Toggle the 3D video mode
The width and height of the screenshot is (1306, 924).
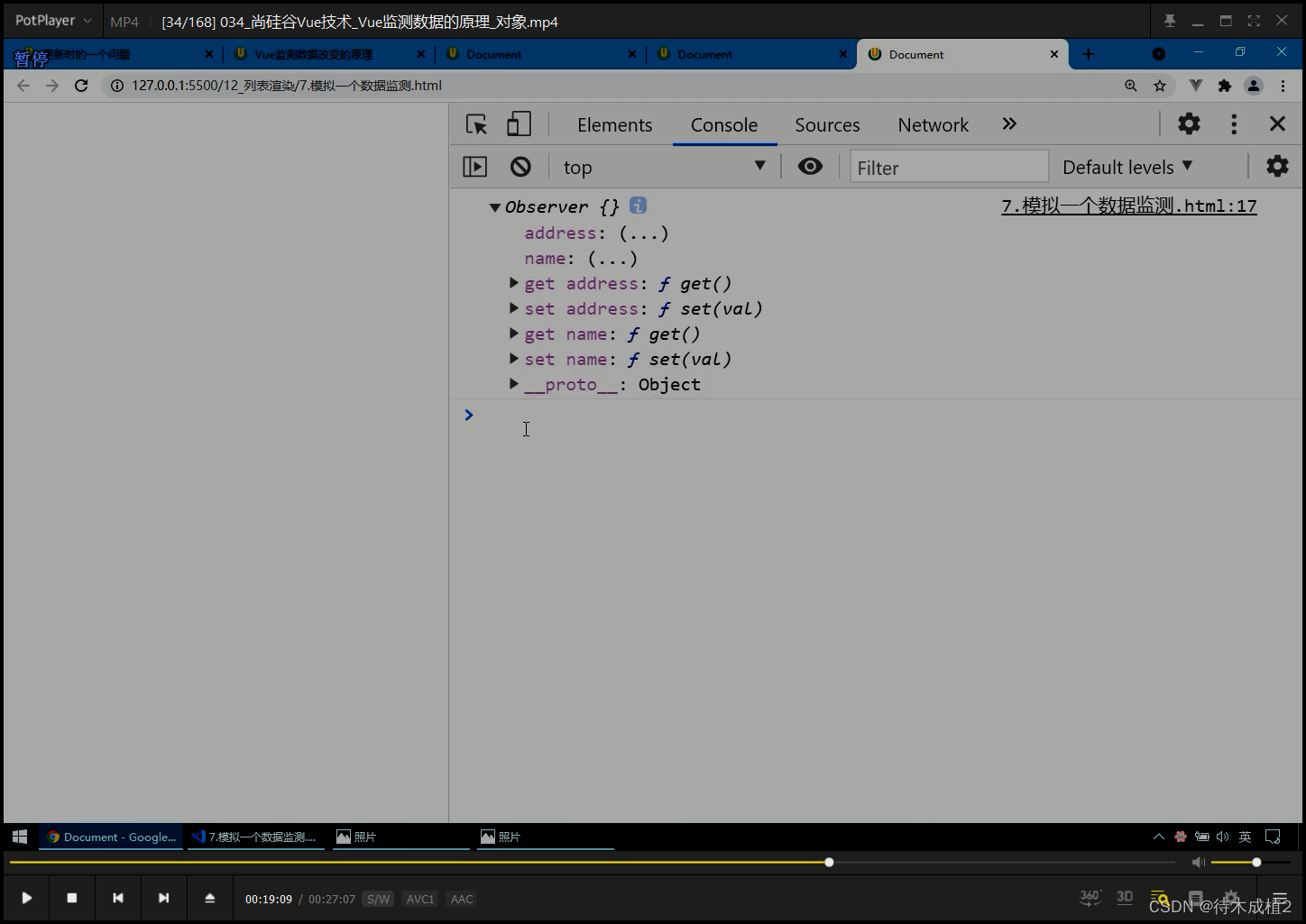click(1124, 897)
